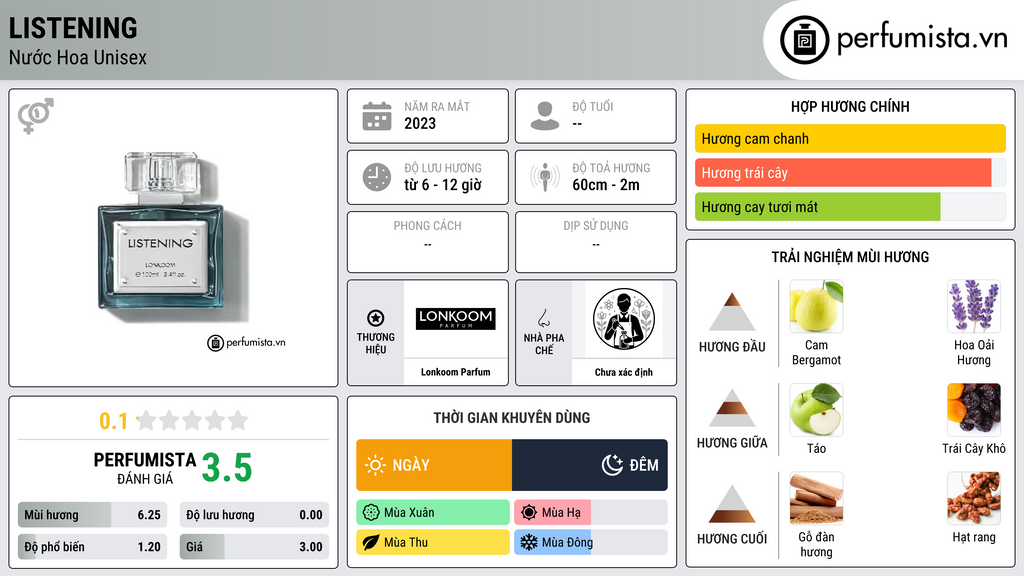Click the sun icon in Ngày

pos(375,465)
